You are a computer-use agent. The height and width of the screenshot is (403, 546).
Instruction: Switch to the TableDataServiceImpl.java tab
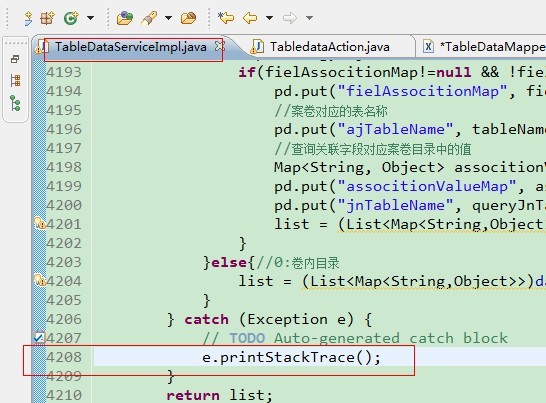pyautogui.click(x=131, y=47)
